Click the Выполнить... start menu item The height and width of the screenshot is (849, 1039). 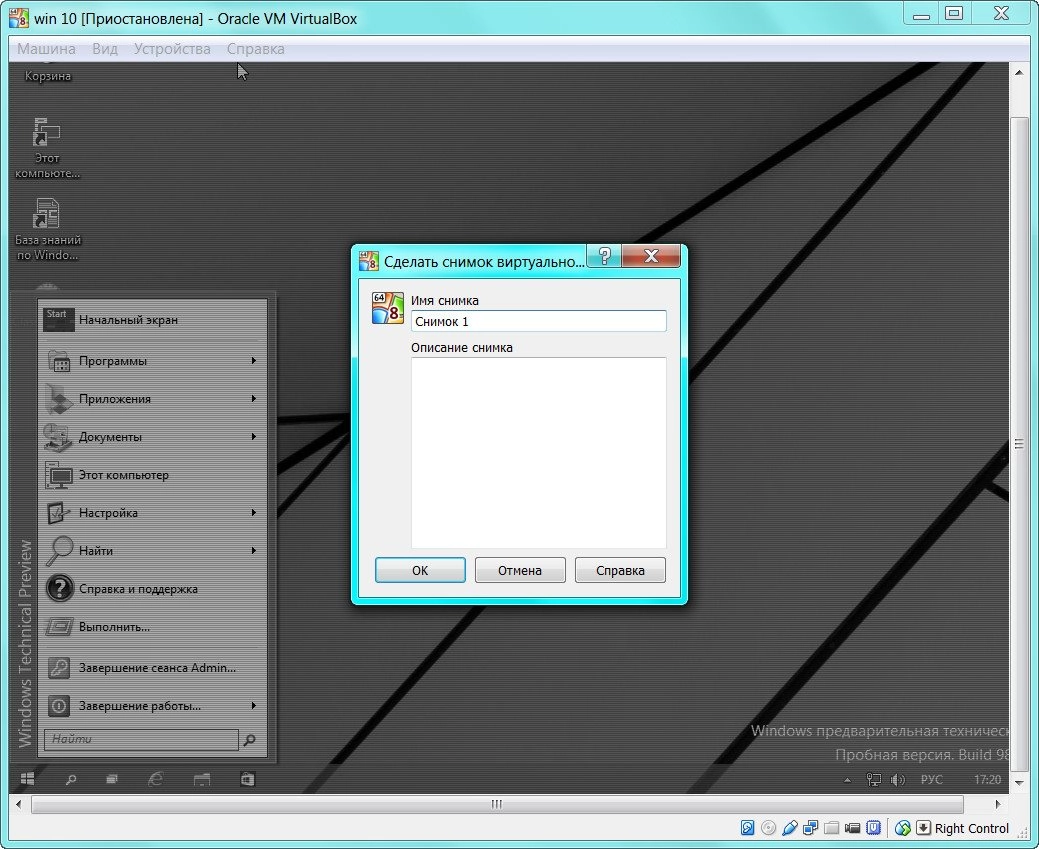tap(153, 627)
